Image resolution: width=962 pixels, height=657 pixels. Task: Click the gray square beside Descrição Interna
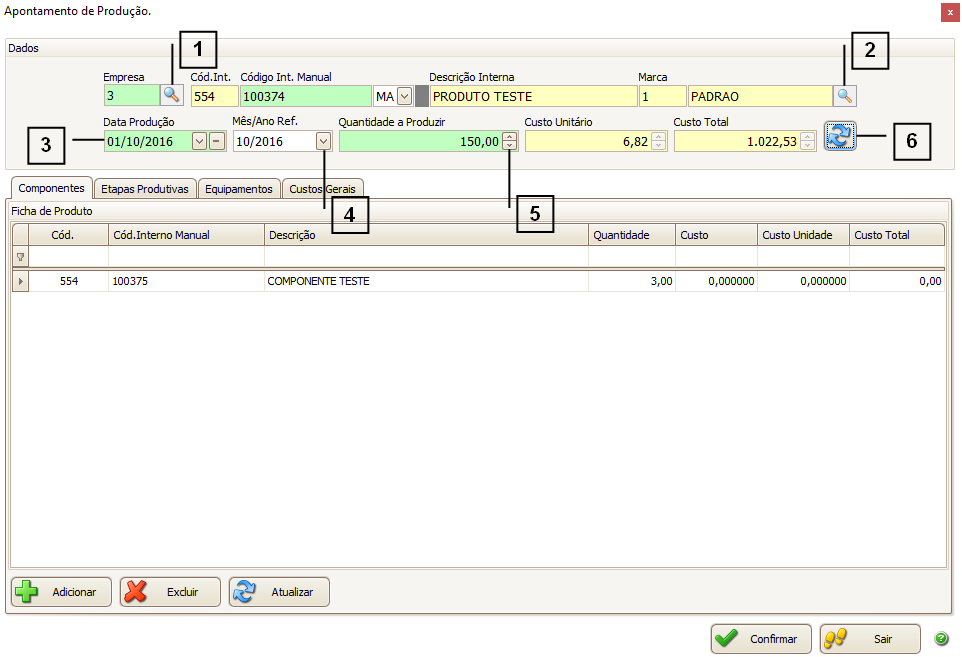pyautogui.click(x=421, y=96)
